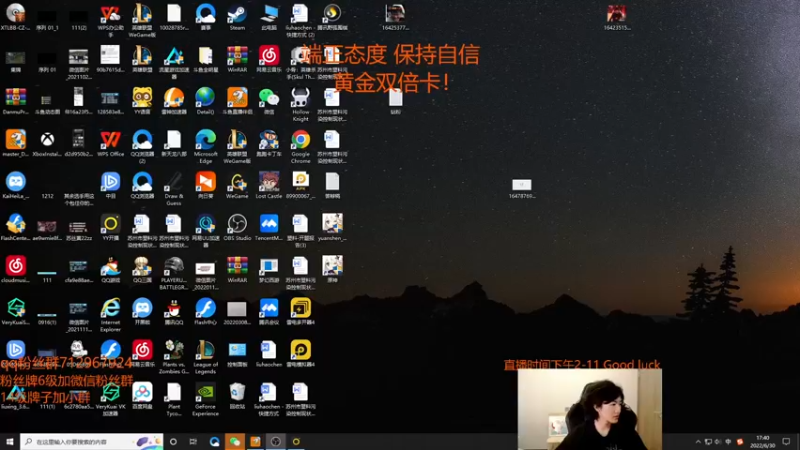800x450 pixels.
Task: Open the Google Chrome shortcut
Action: 301,147
